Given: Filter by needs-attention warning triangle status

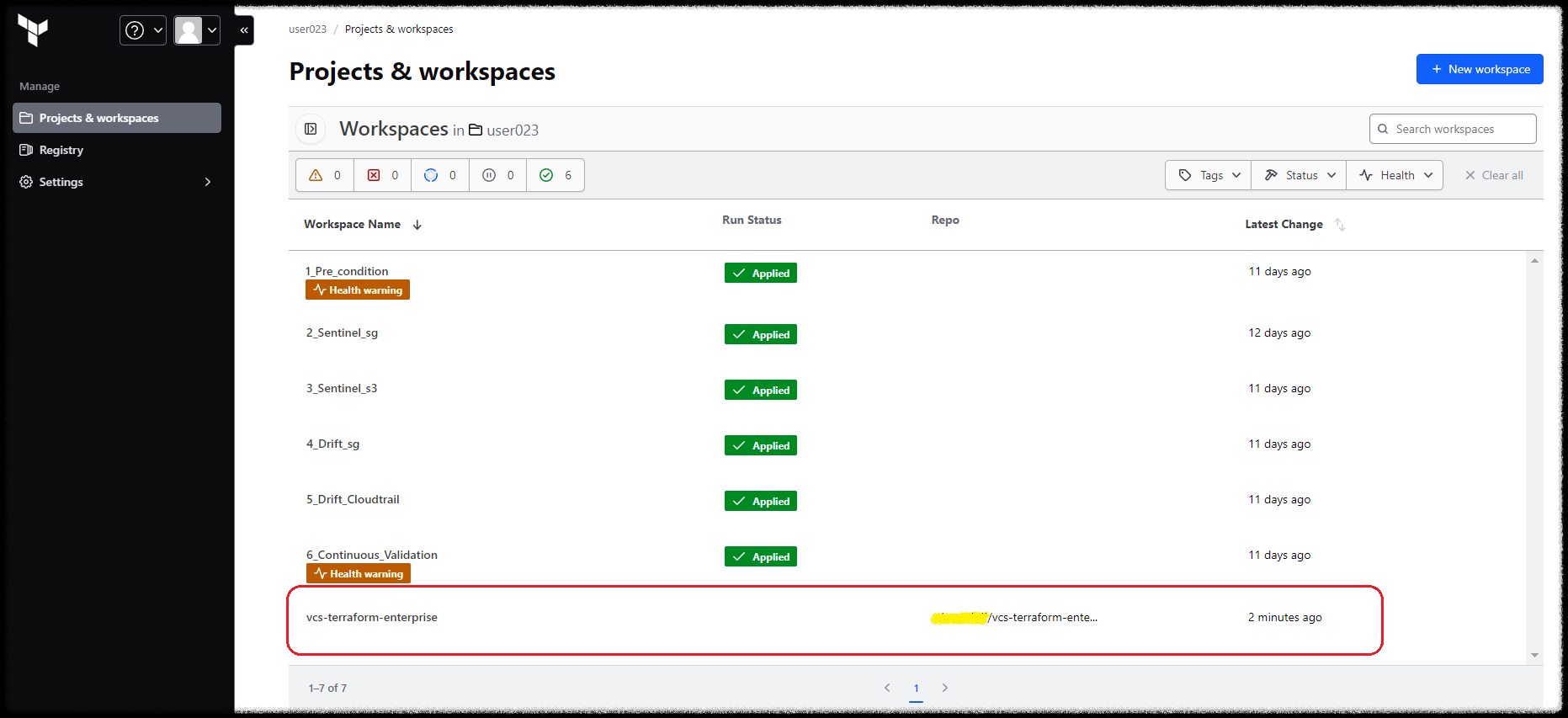Looking at the screenshot, I should [325, 175].
